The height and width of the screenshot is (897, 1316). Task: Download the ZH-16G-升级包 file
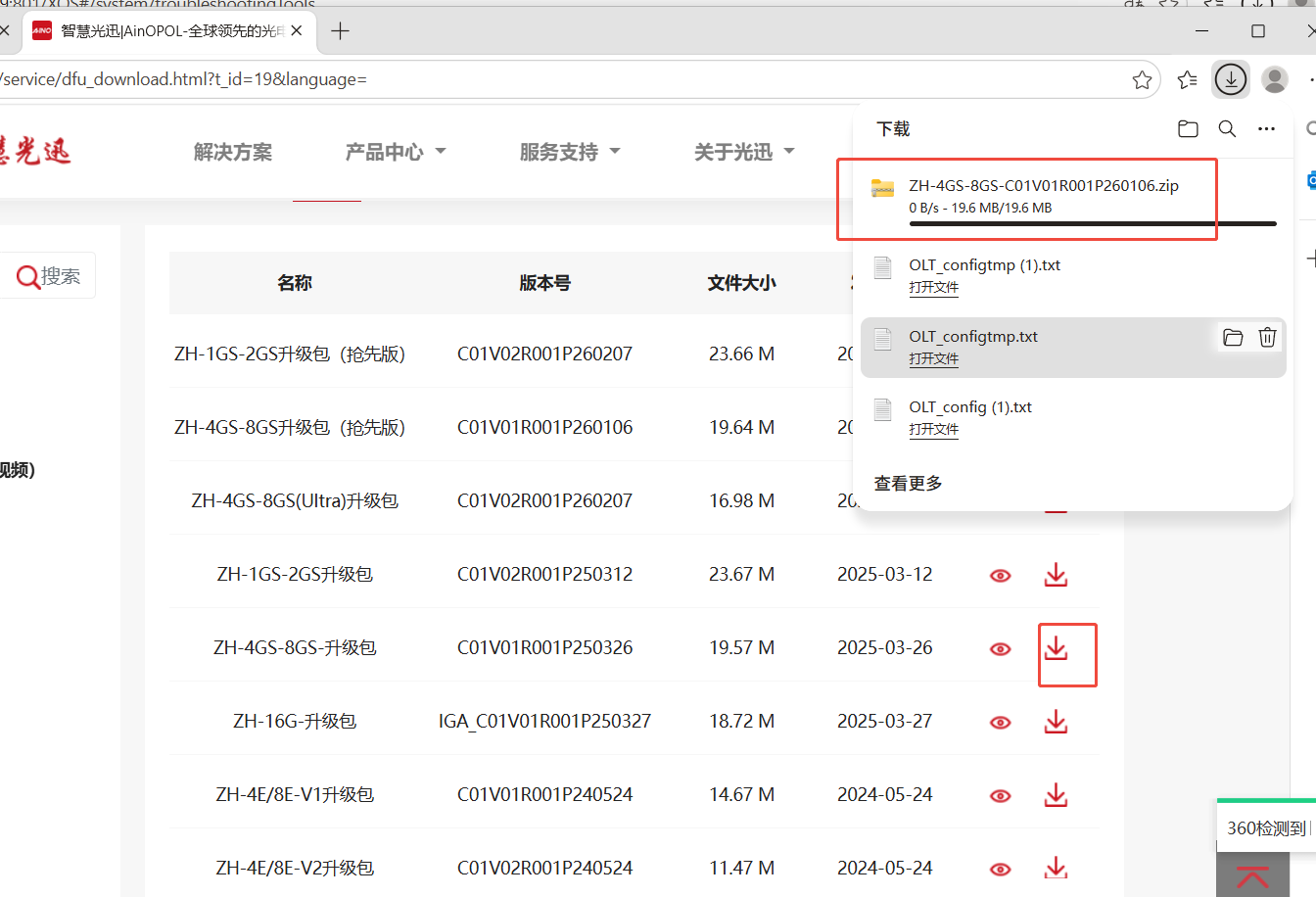tap(1056, 722)
